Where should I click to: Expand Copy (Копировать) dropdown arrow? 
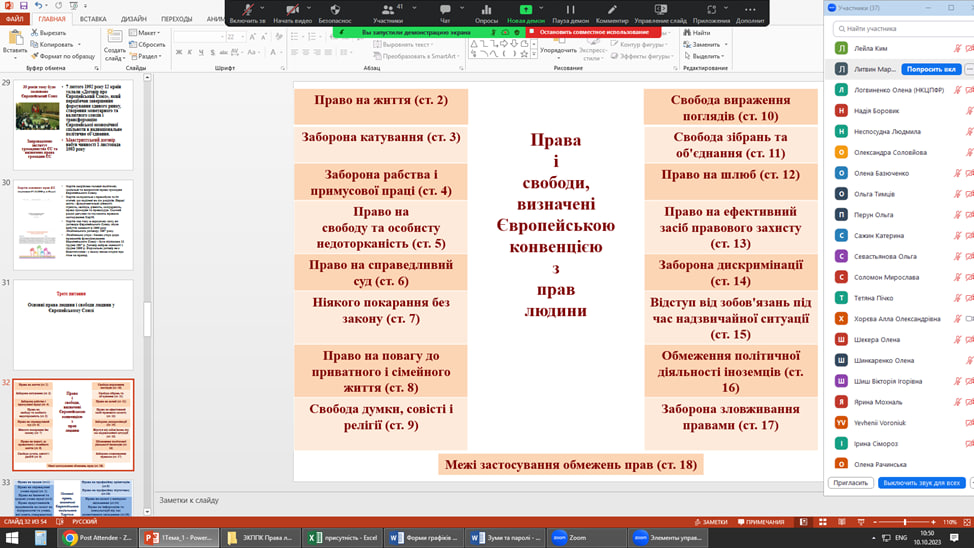80,45
